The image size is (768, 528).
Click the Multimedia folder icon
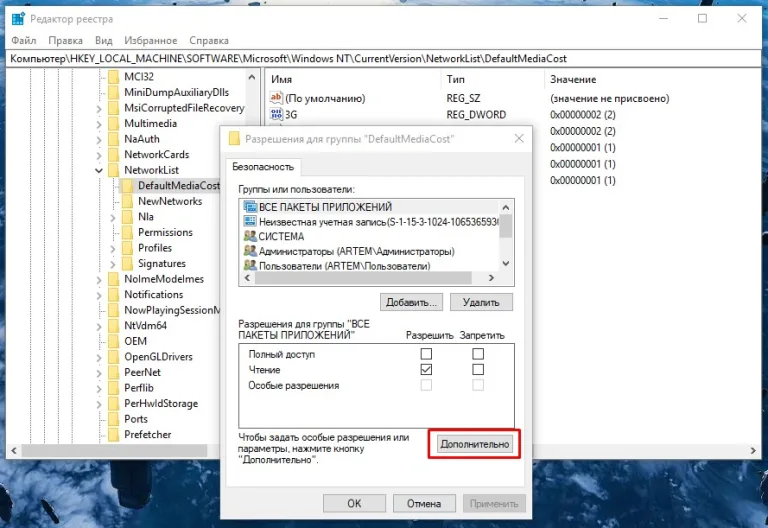tap(114, 123)
